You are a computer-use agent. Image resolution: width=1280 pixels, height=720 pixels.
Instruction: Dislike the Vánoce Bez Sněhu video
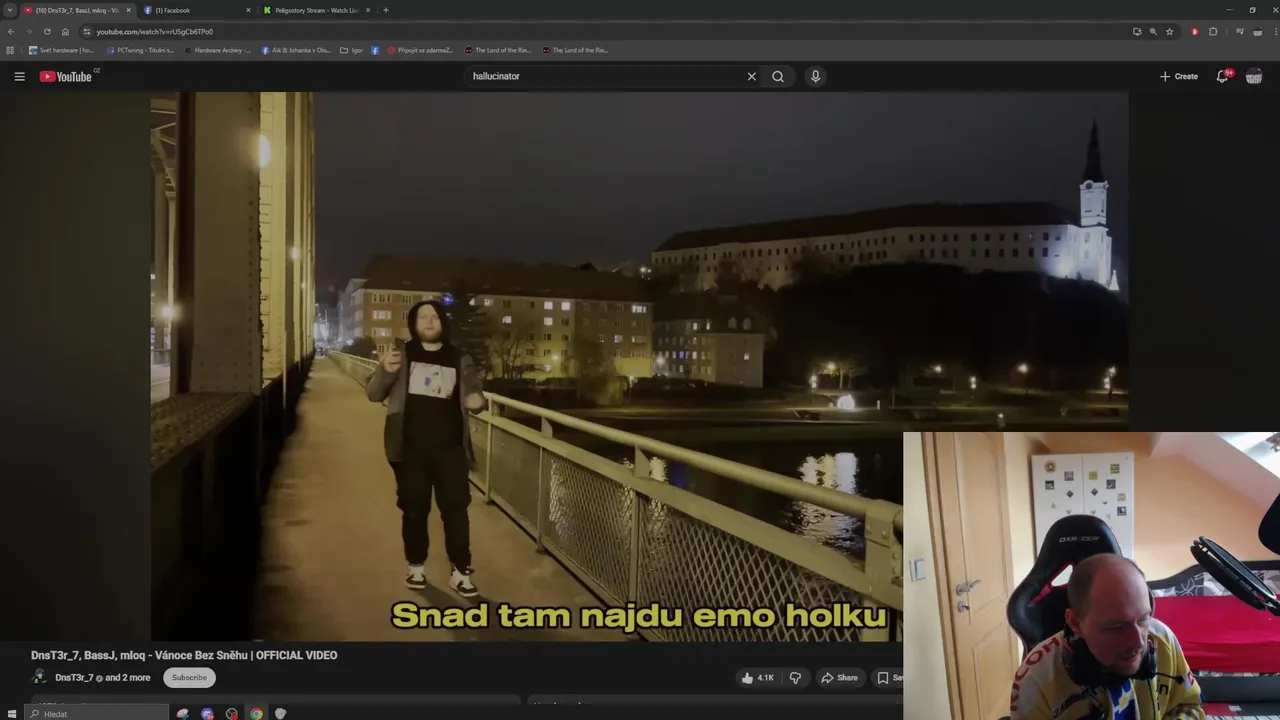[795, 678]
